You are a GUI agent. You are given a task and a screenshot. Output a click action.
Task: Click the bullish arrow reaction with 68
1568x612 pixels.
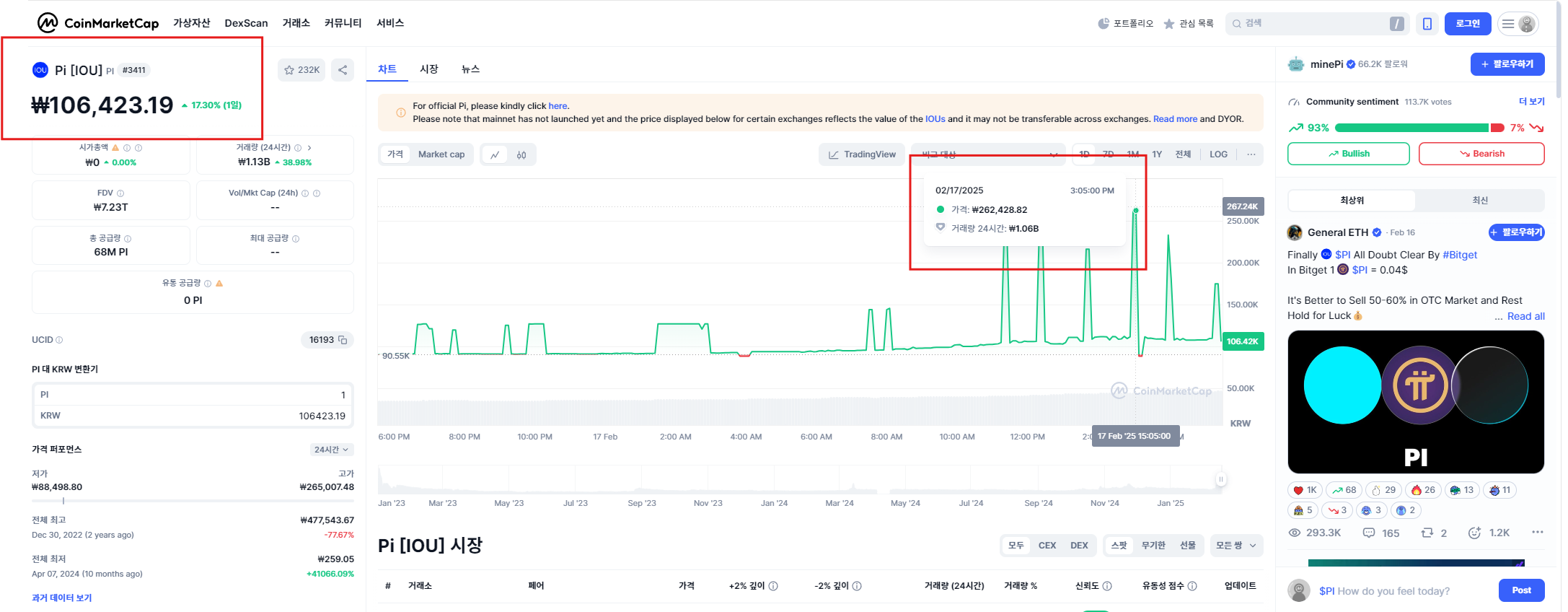1344,490
